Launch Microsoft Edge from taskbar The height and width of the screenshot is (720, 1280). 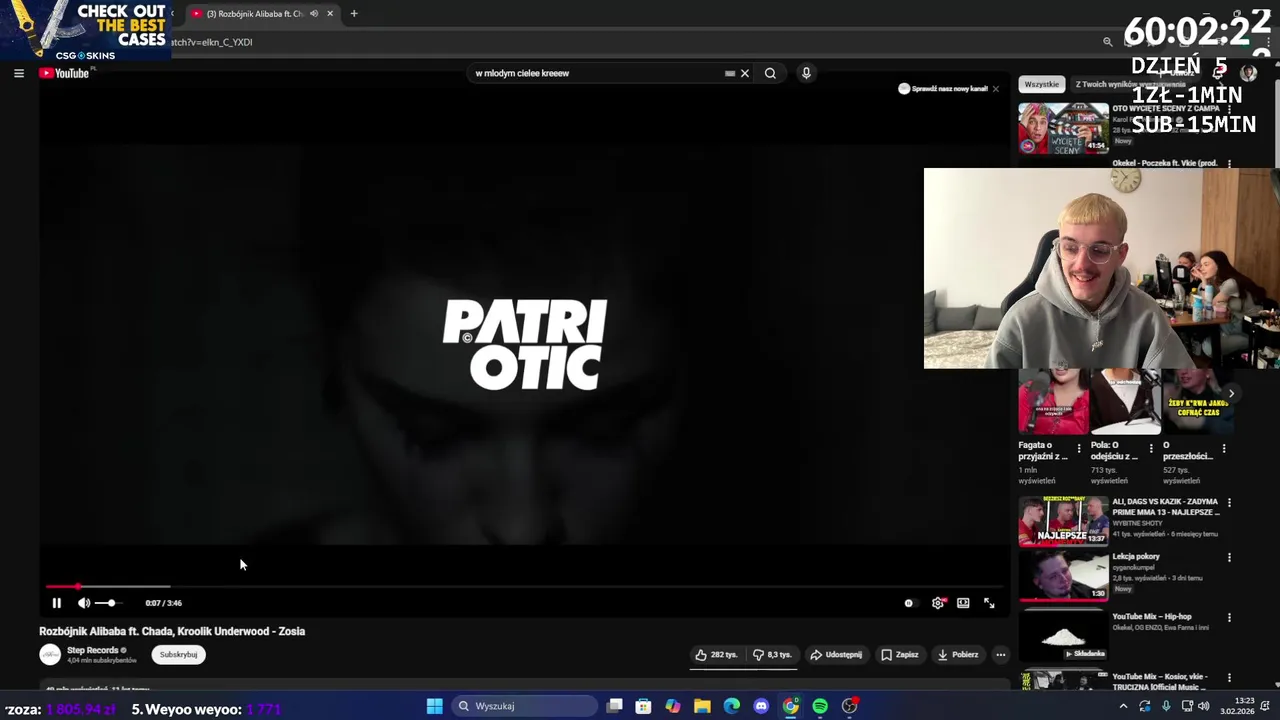[732, 706]
